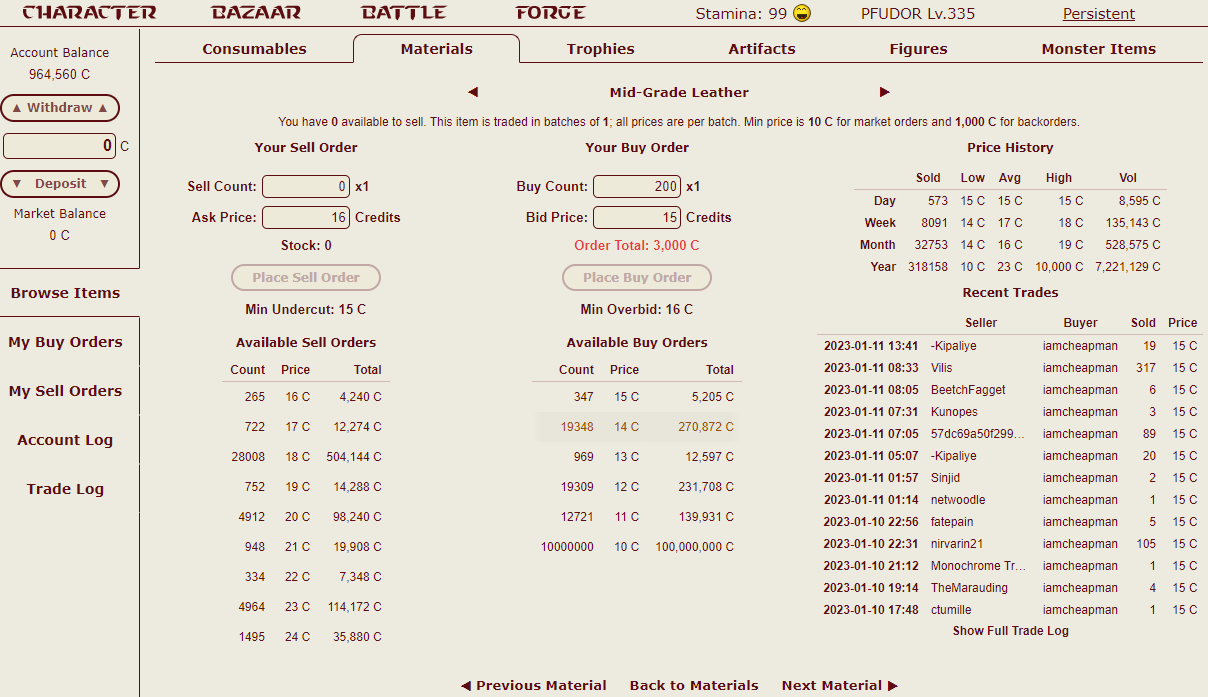Click seller nirvarin21 in recent trades
The height and width of the screenshot is (697, 1208).
(x=957, y=544)
